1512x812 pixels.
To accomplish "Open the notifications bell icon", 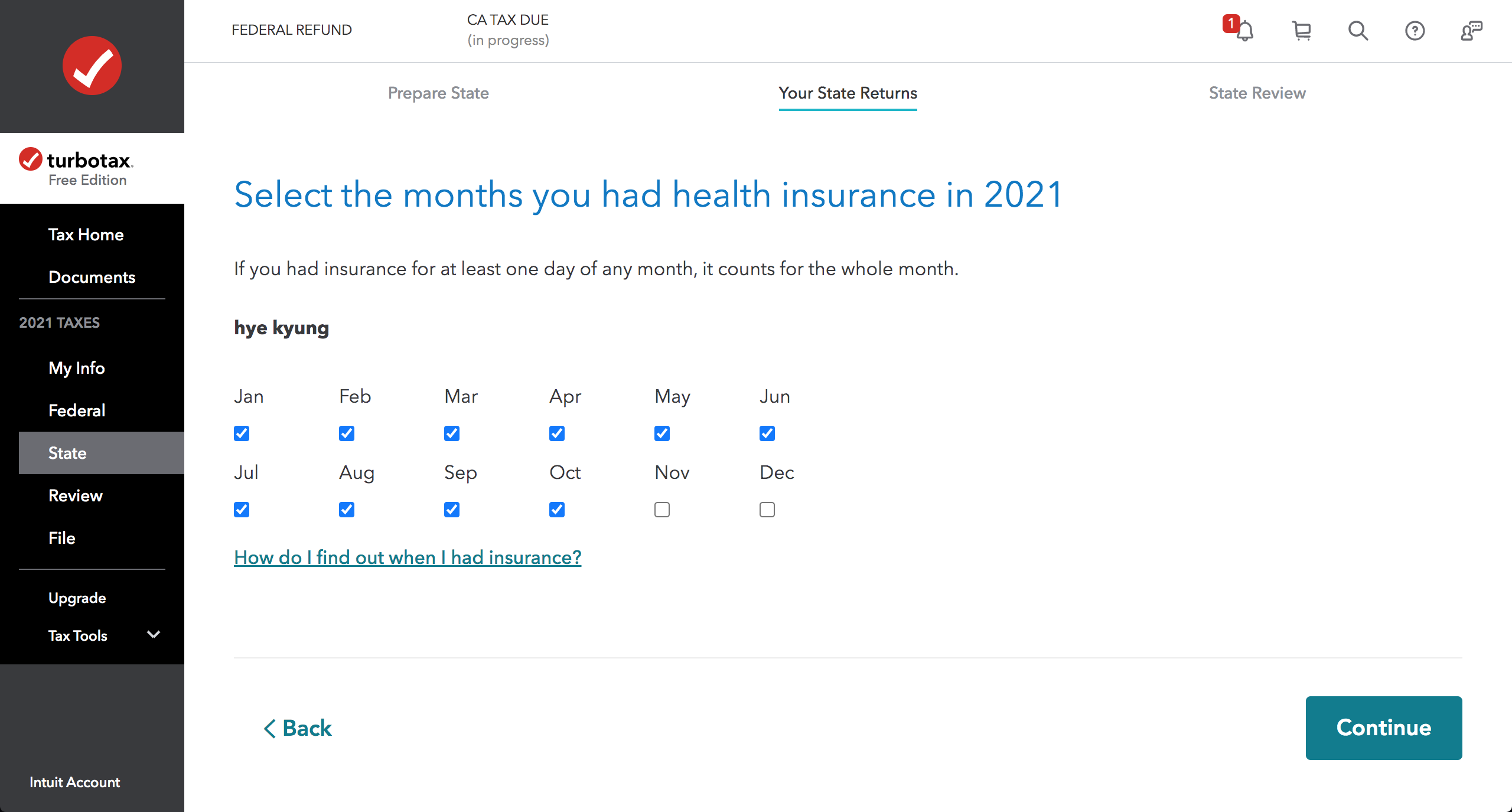I will point(1244,31).
